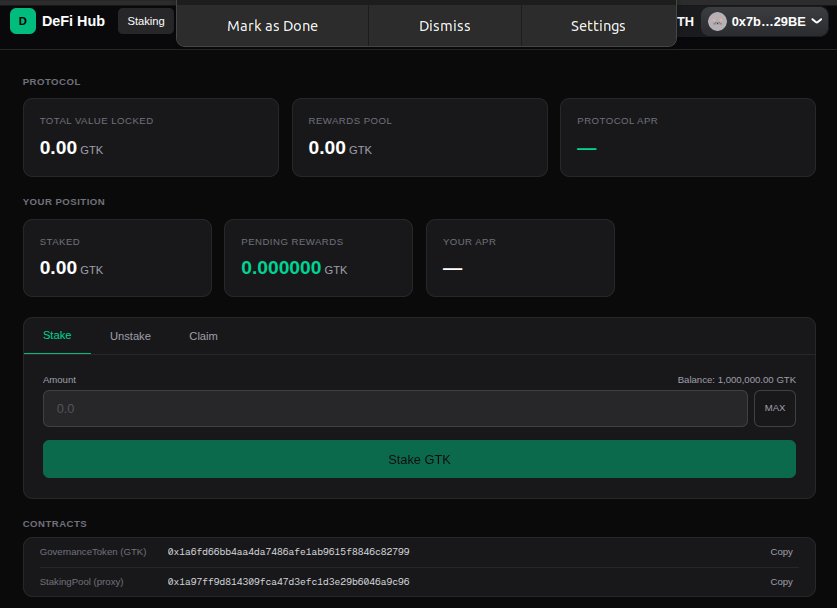Screen dimensions: 837x608
Task: Open Settings from the popup menu
Action: point(598,26)
